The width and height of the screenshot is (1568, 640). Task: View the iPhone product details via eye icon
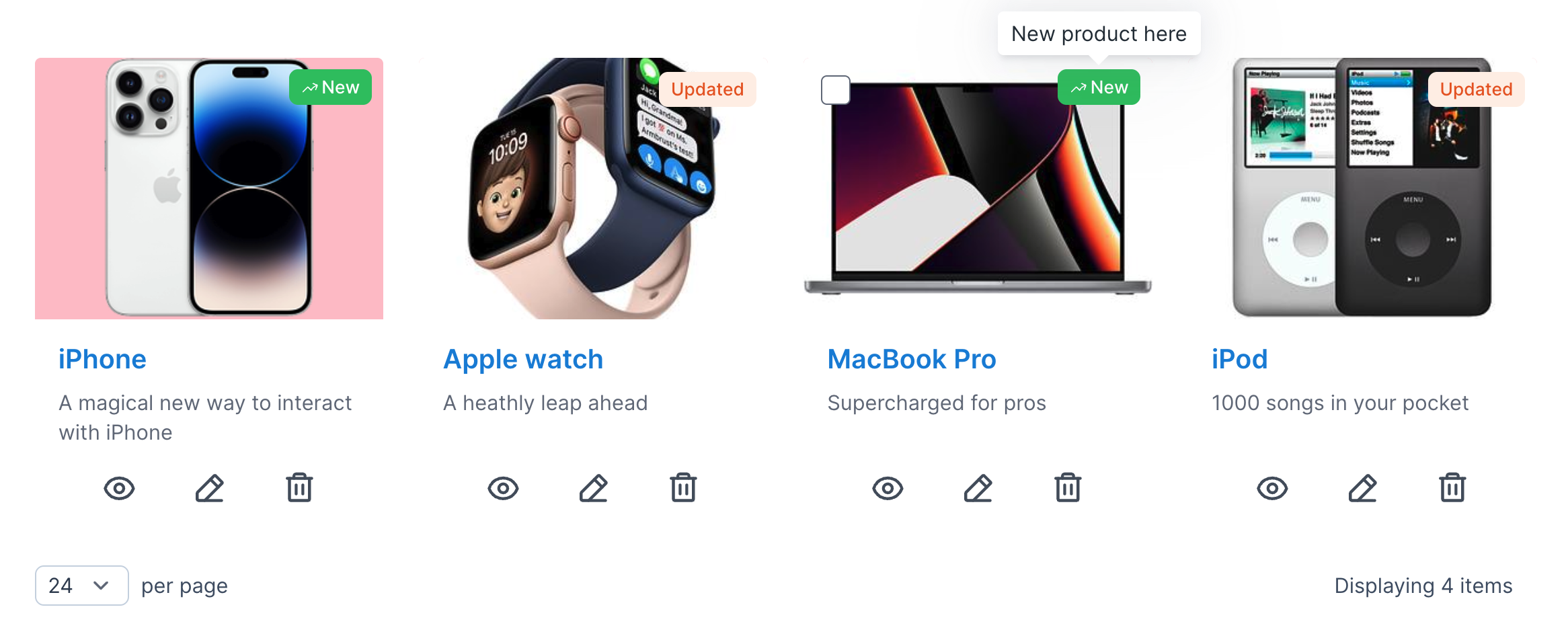119,488
